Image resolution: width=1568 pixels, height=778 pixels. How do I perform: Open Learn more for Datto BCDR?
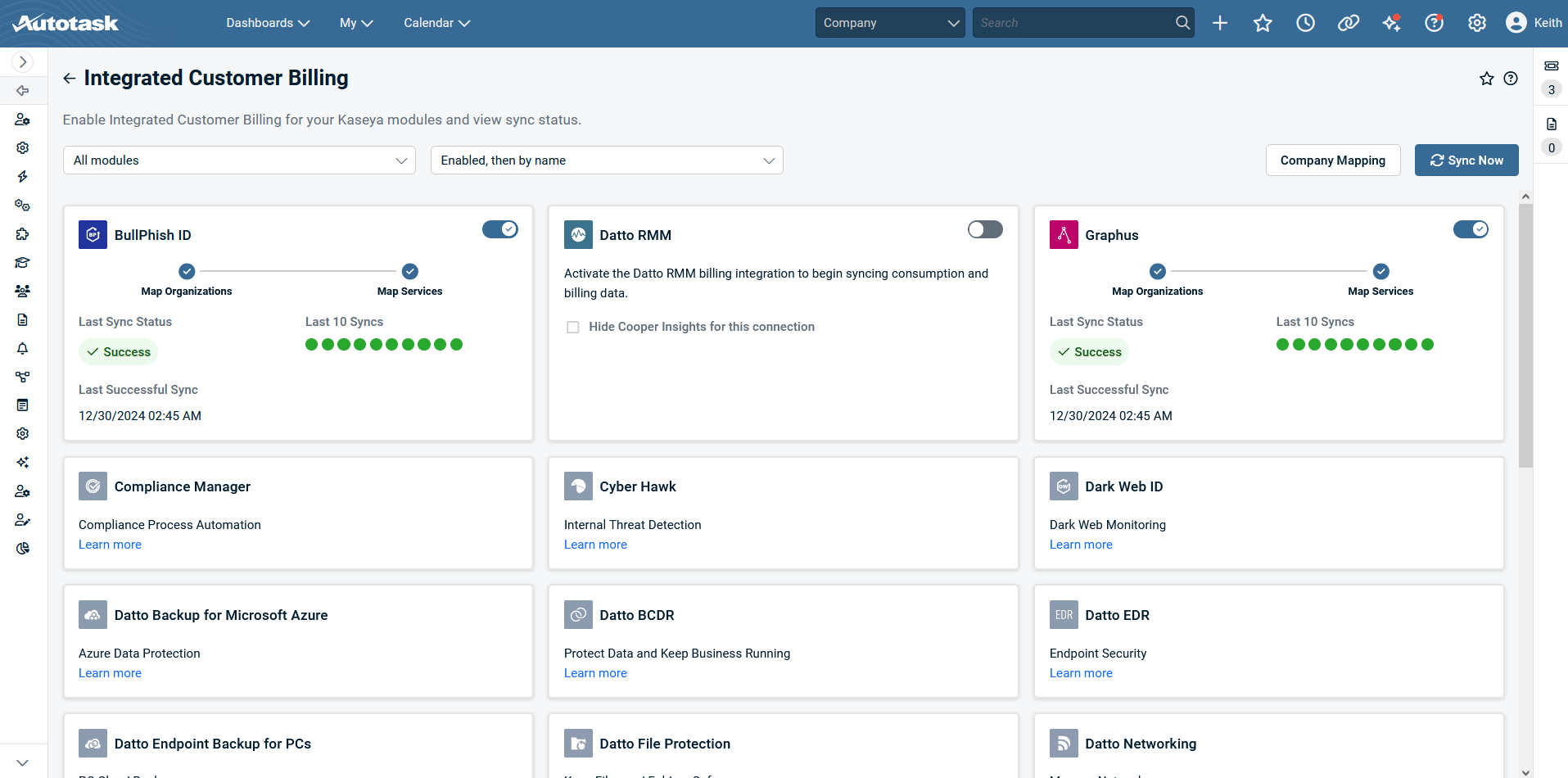595,673
